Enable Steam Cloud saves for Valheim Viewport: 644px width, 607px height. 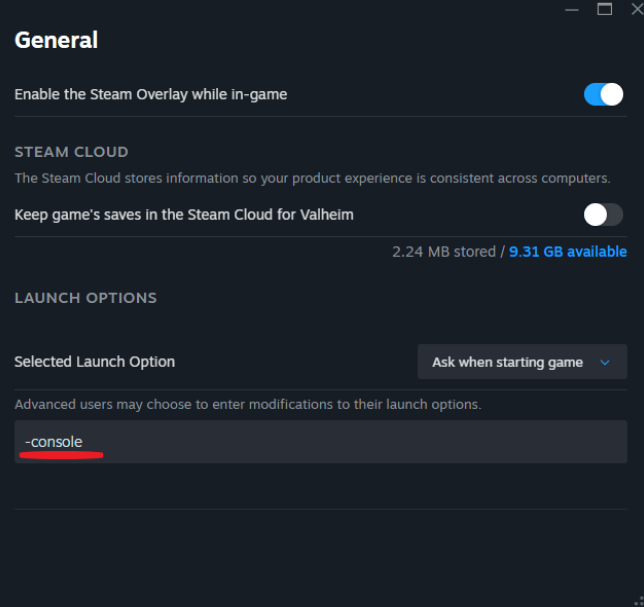click(603, 214)
